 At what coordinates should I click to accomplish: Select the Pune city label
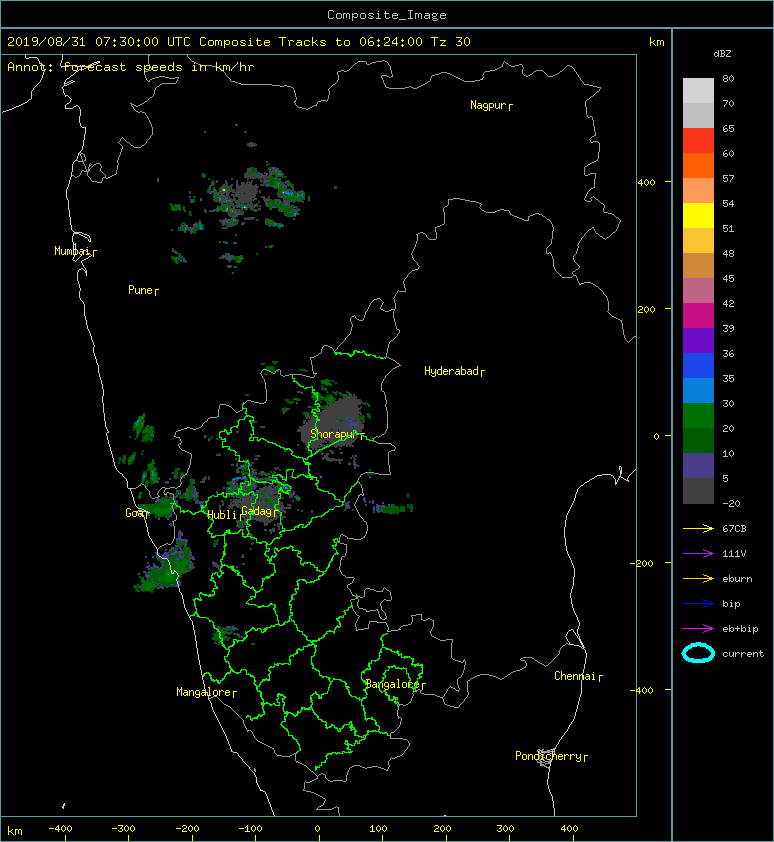point(143,291)
